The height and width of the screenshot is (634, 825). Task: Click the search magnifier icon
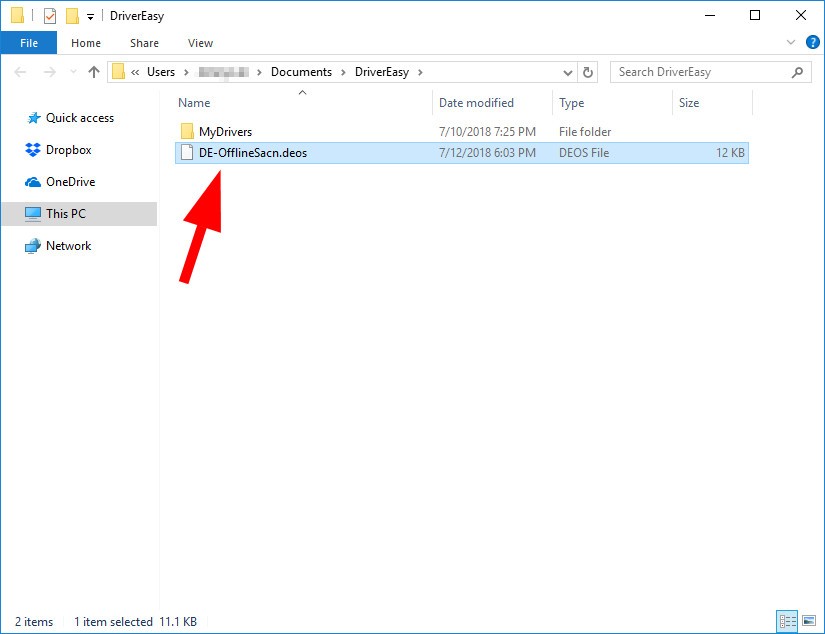tap(797, 72)
